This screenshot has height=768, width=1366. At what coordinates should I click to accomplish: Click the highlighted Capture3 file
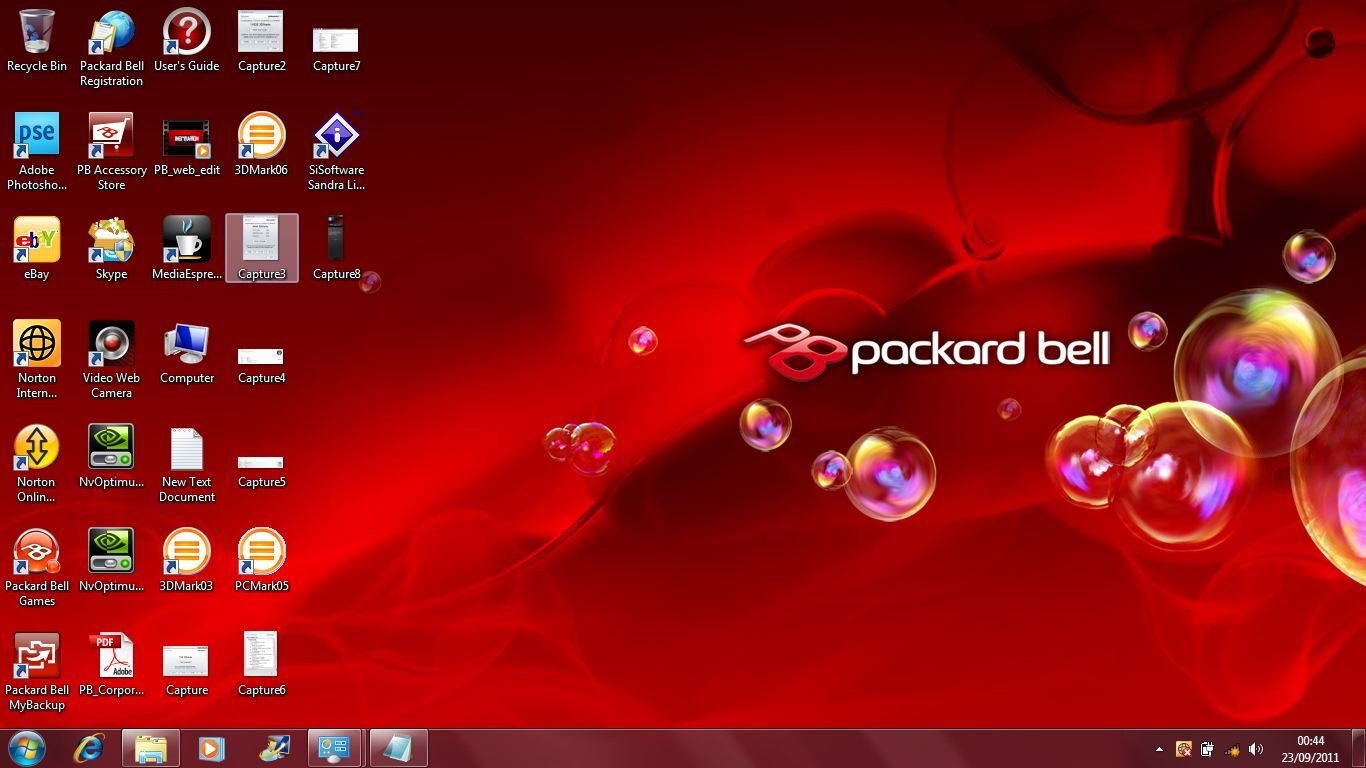click(261, 248)
